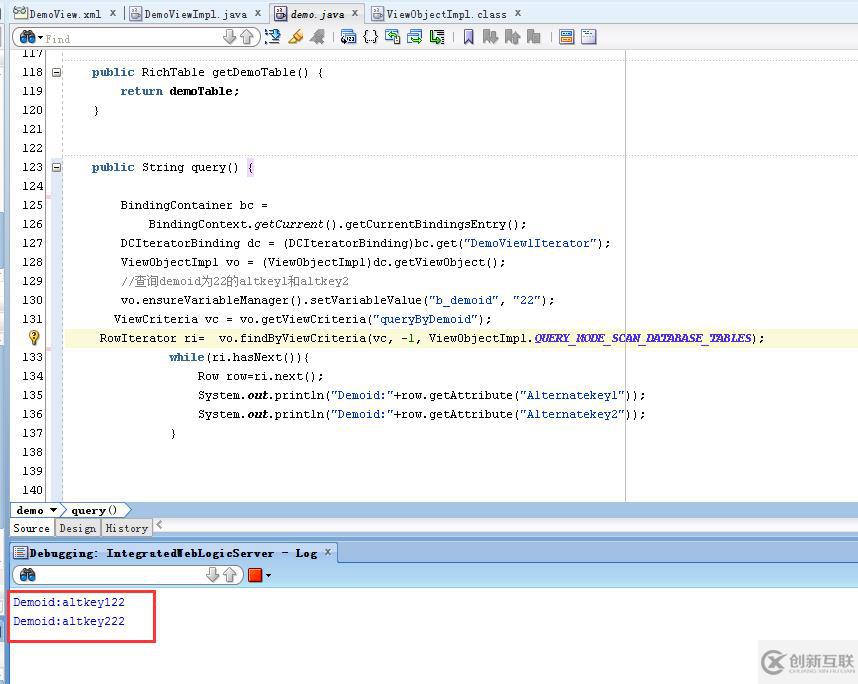Close the DemoViewImpl.java tab
This screenshot has width=858, height=684.
258,13
